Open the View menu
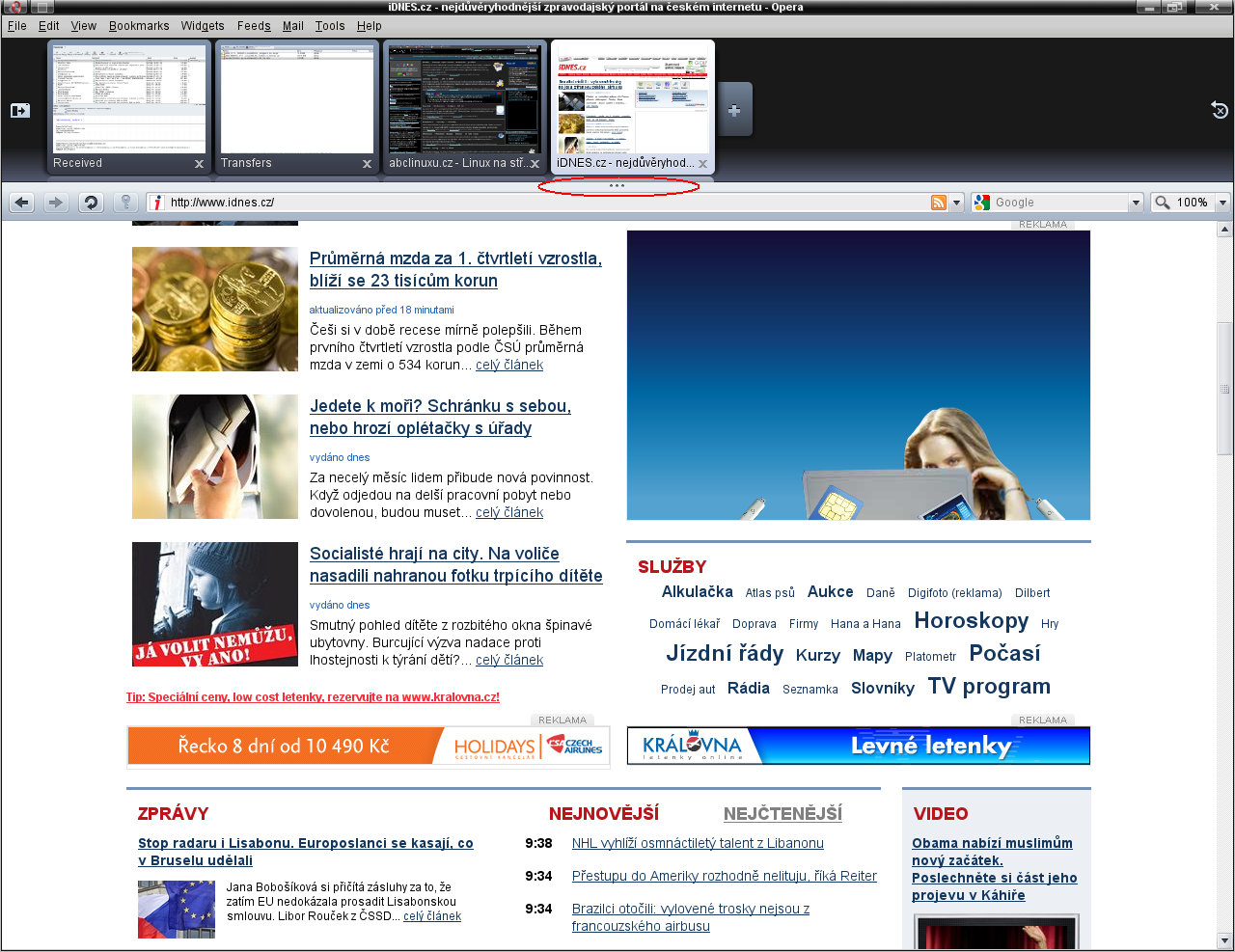The image size is (1235, 952). [84, 26]
